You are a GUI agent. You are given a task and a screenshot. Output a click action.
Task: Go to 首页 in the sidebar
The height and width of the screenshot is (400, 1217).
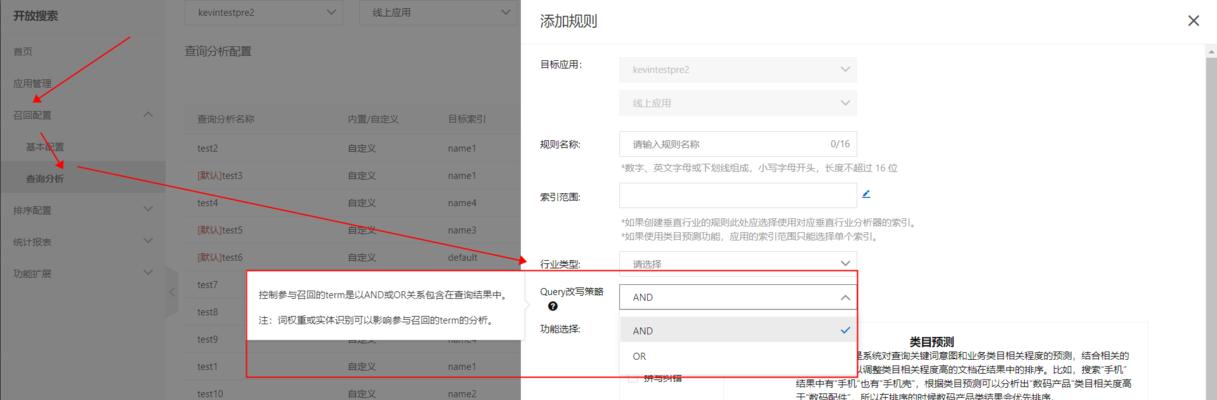(21, 51)
